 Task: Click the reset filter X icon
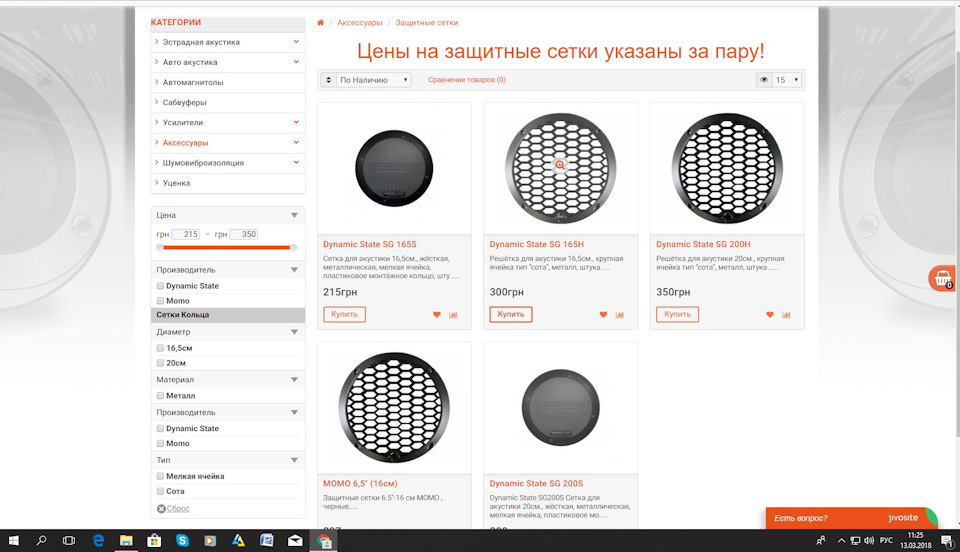point(161,509)
